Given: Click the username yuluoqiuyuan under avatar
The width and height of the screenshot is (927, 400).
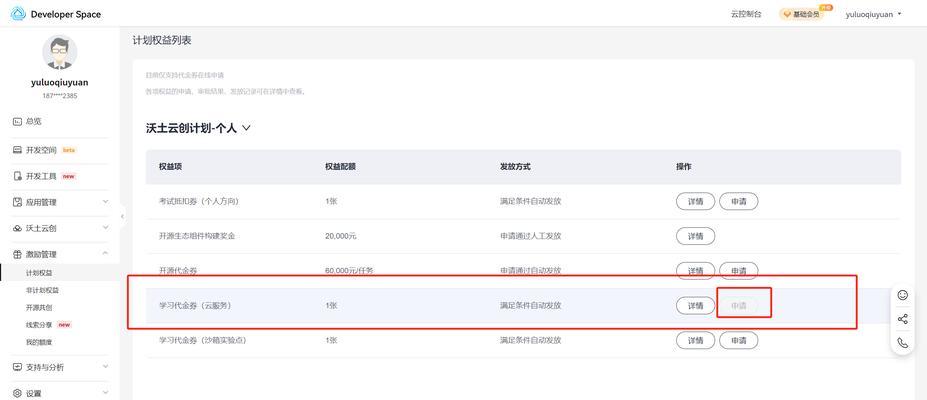Looking at the screenshot, I should coord(60,83).
